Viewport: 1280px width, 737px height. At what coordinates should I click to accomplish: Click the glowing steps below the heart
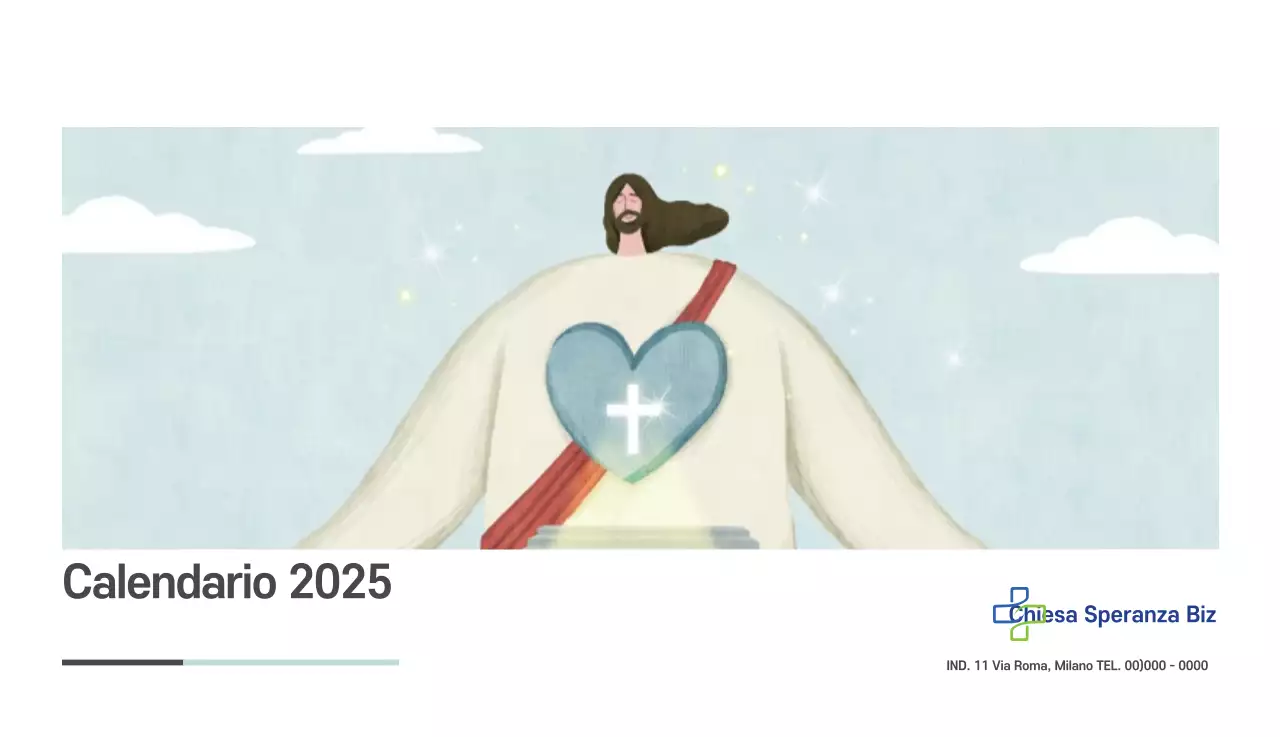(x=643, y=537)
